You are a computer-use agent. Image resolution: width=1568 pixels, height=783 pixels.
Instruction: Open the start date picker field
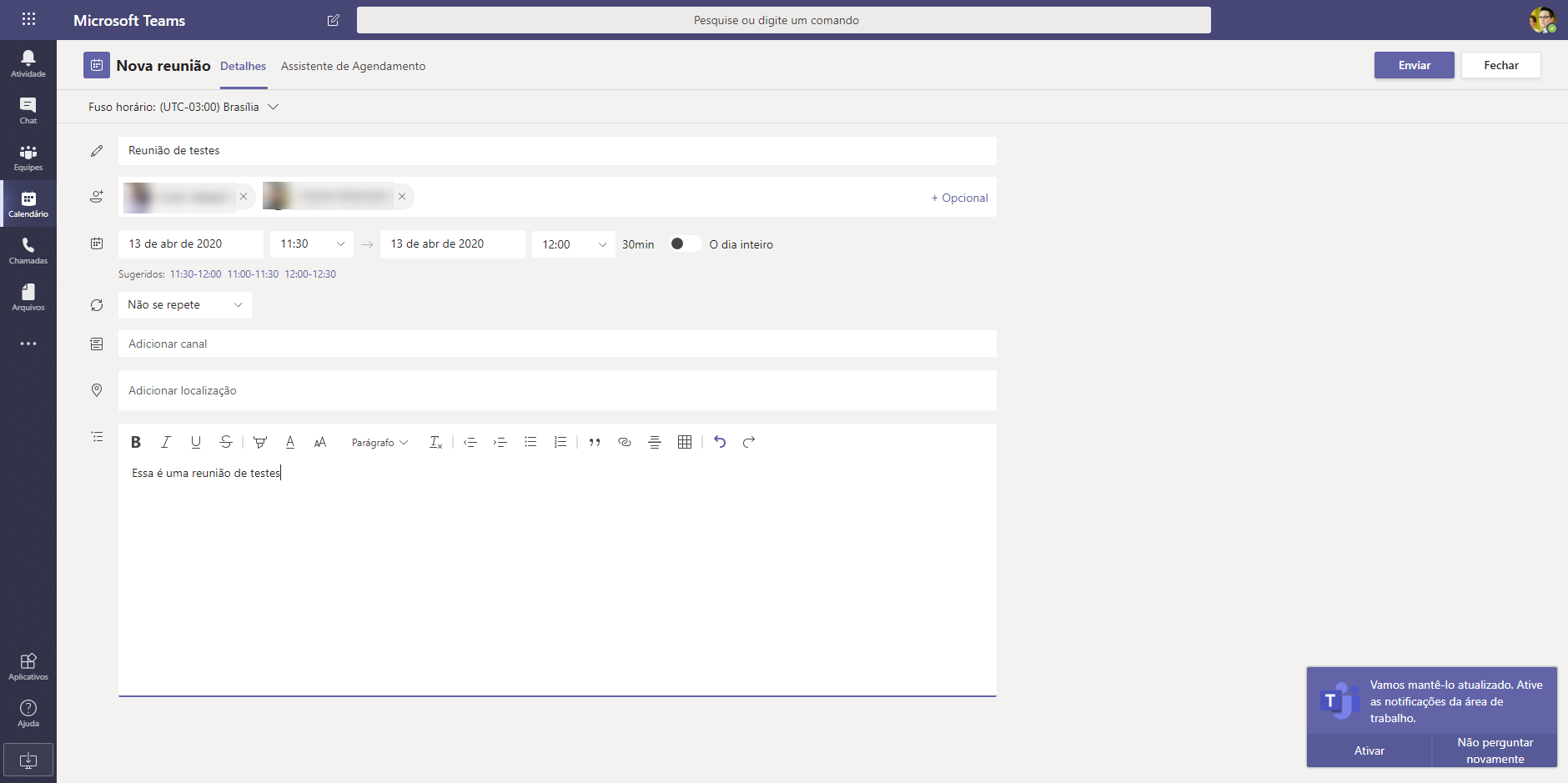pyautogui.click(x=191, y=244)
